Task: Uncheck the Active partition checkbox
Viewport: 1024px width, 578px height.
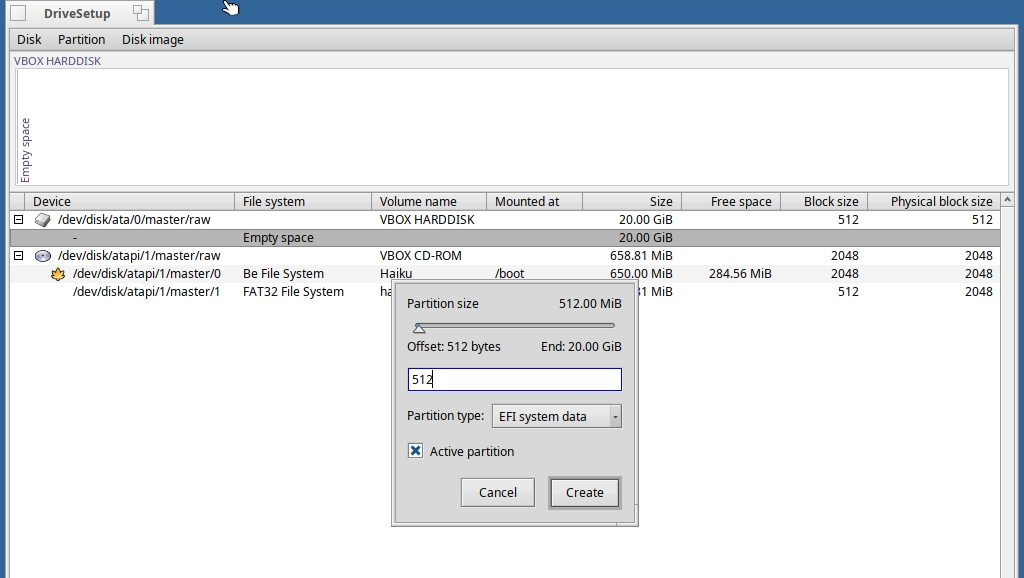Action: 416,452
